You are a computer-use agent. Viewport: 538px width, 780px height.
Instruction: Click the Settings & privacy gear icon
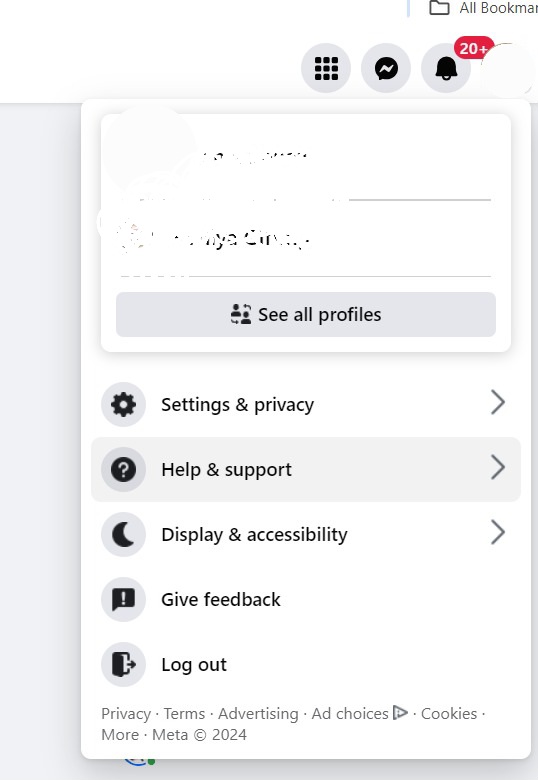tap(123, 404)
